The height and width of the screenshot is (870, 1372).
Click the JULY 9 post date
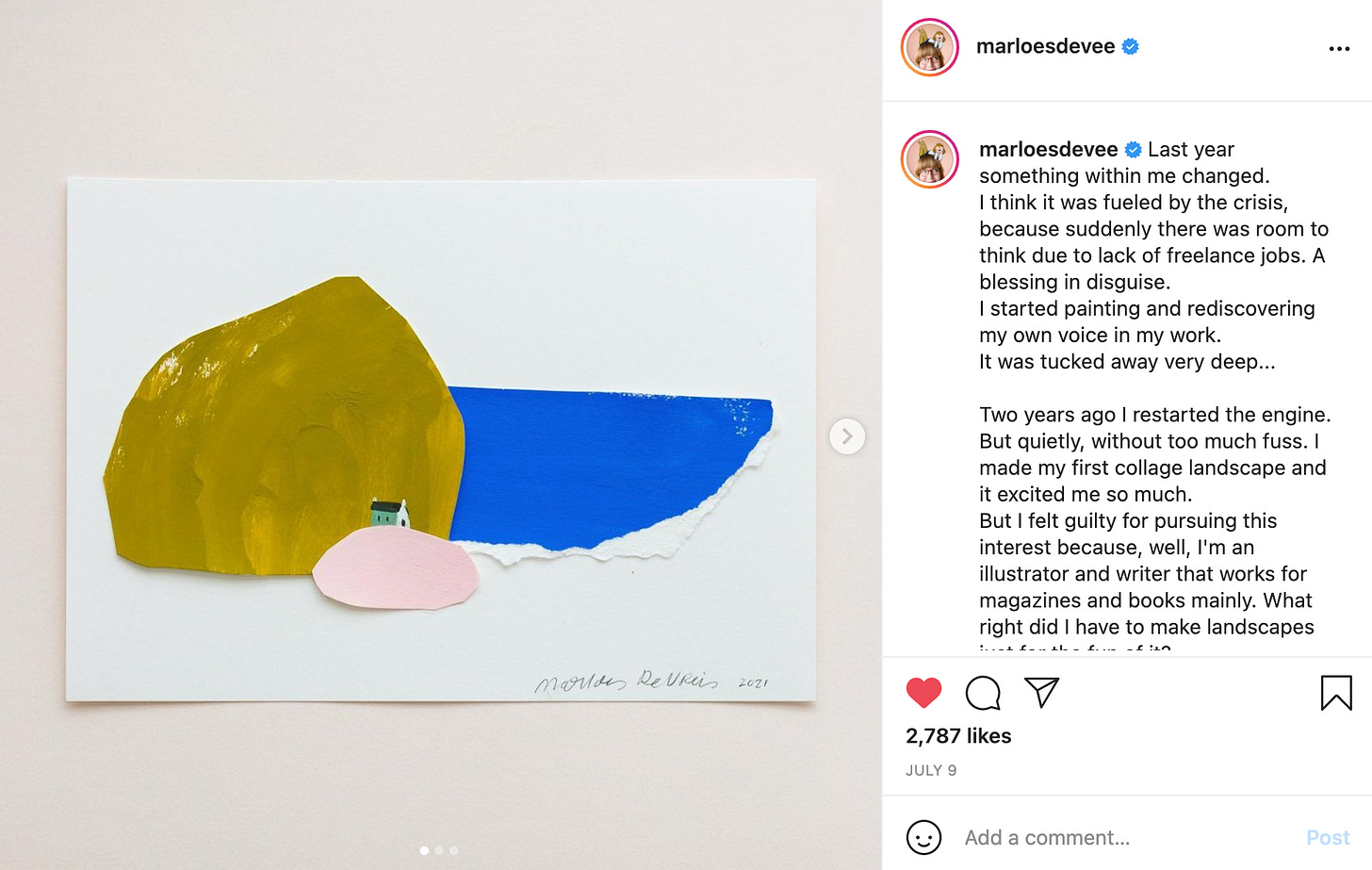tap(931, 770)
